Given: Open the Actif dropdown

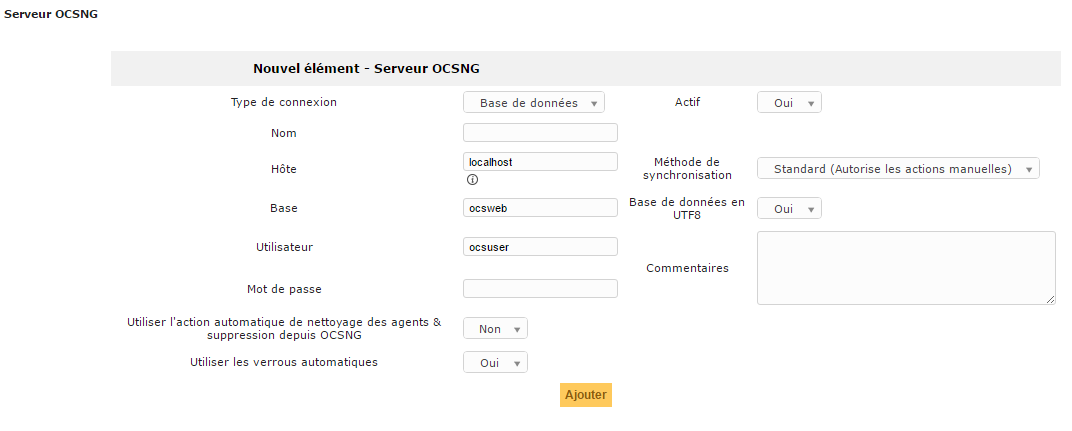Looking at the screenshot, I should tap(789, 103).
